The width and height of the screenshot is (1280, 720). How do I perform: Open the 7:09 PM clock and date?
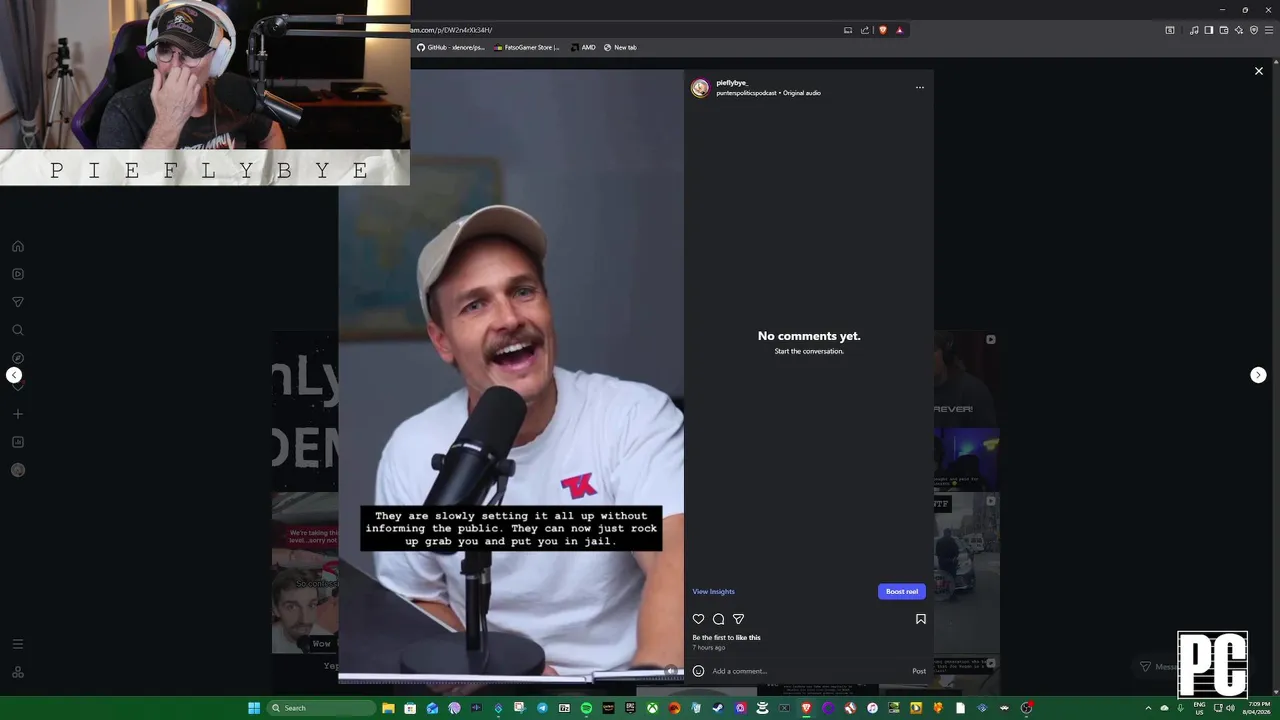1256,708
